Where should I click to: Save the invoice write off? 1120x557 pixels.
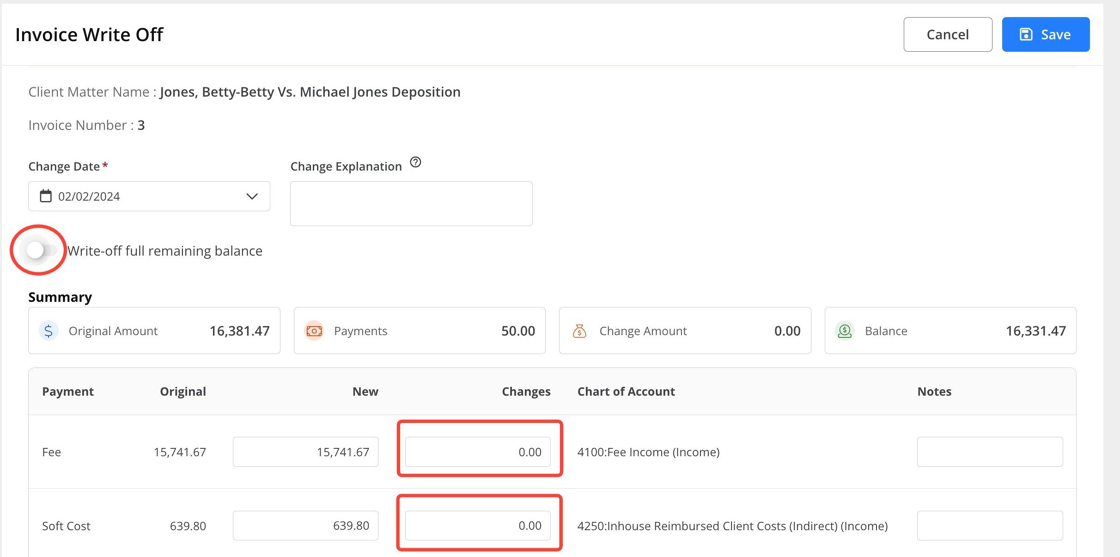(x=1046, y=34)
